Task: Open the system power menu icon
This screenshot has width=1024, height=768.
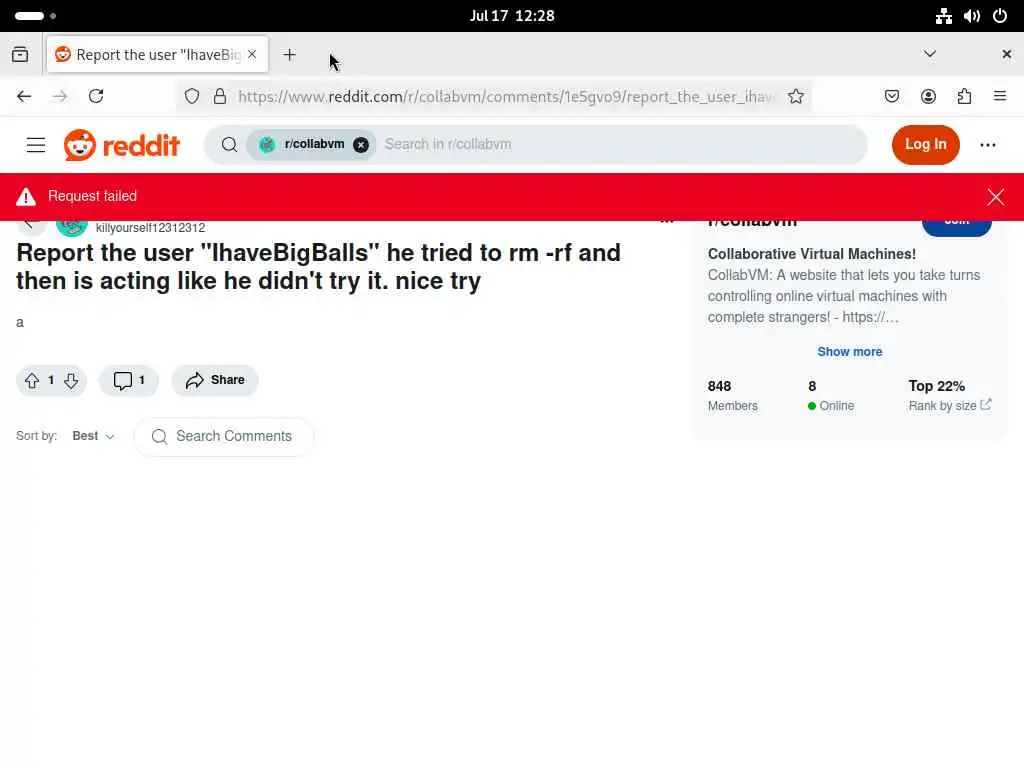Action: (x=1000, y=16)
